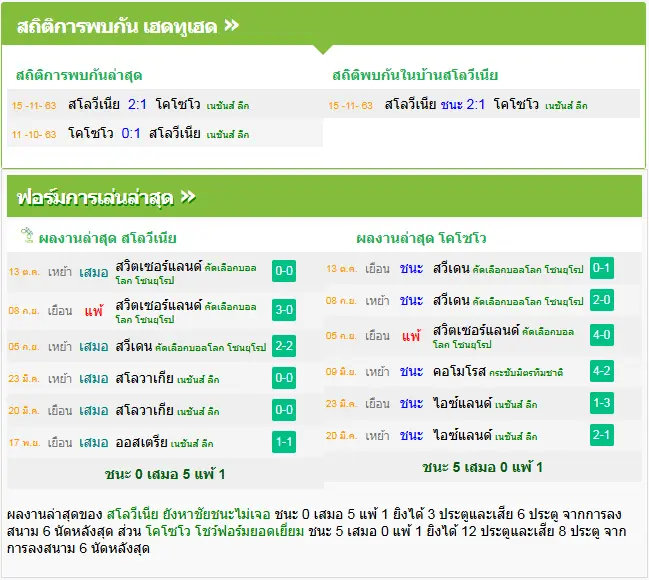649x580 pixels.
Task: Click ไอซ์แลนด์ in the 23 มี.ค. Kosovo row
Action: [x=462, y=403]
